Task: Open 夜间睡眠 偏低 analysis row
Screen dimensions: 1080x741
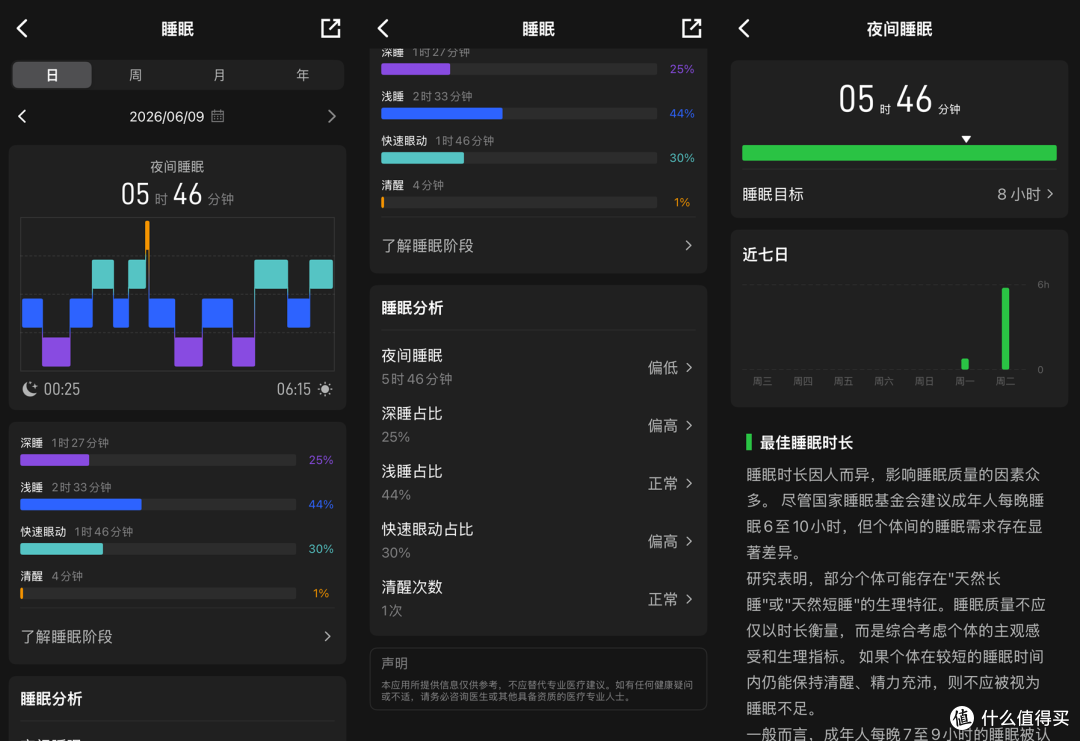Action: (x=538, y=367)
